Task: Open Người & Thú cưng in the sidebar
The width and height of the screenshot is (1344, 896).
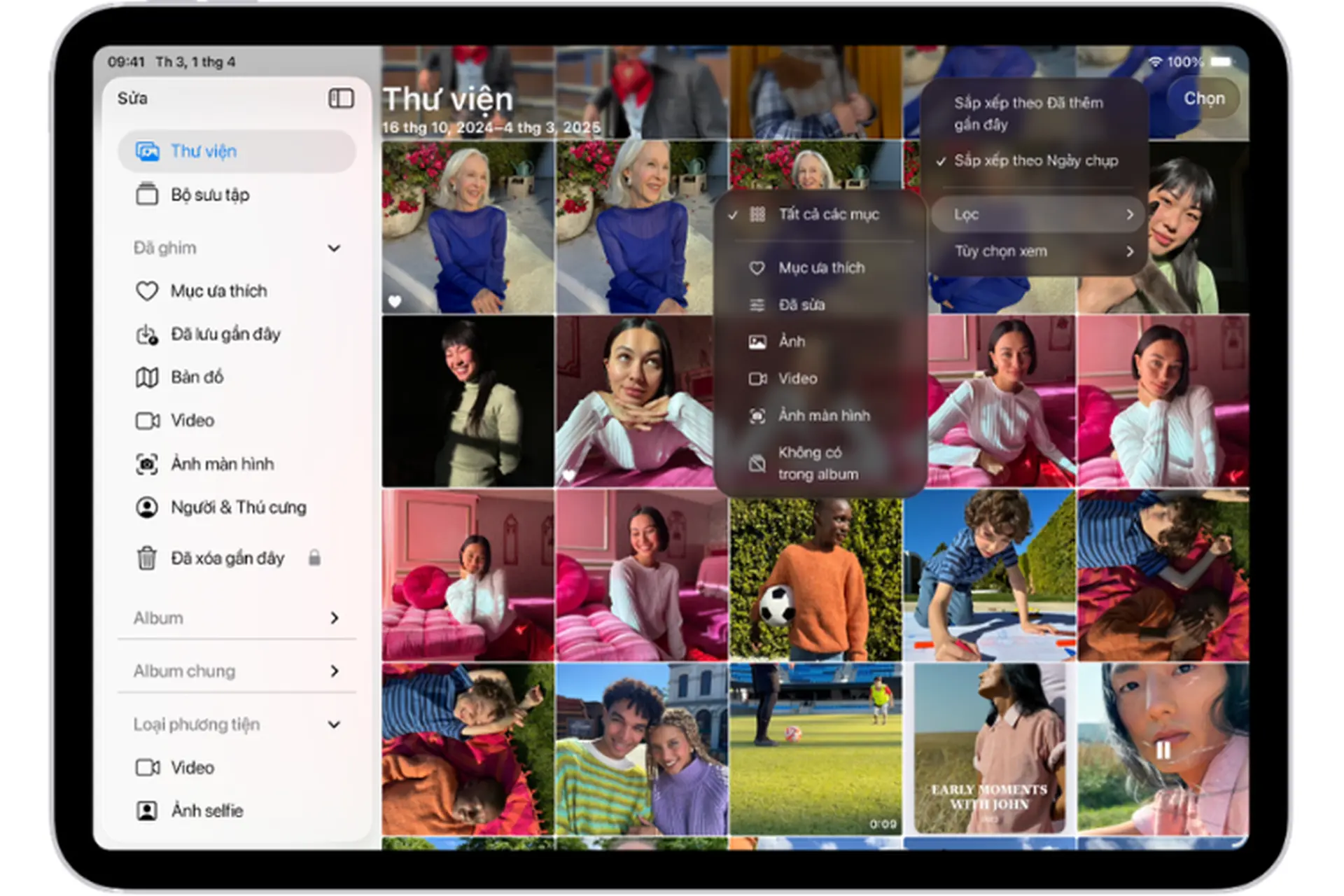Action: [x=237, y=507]
